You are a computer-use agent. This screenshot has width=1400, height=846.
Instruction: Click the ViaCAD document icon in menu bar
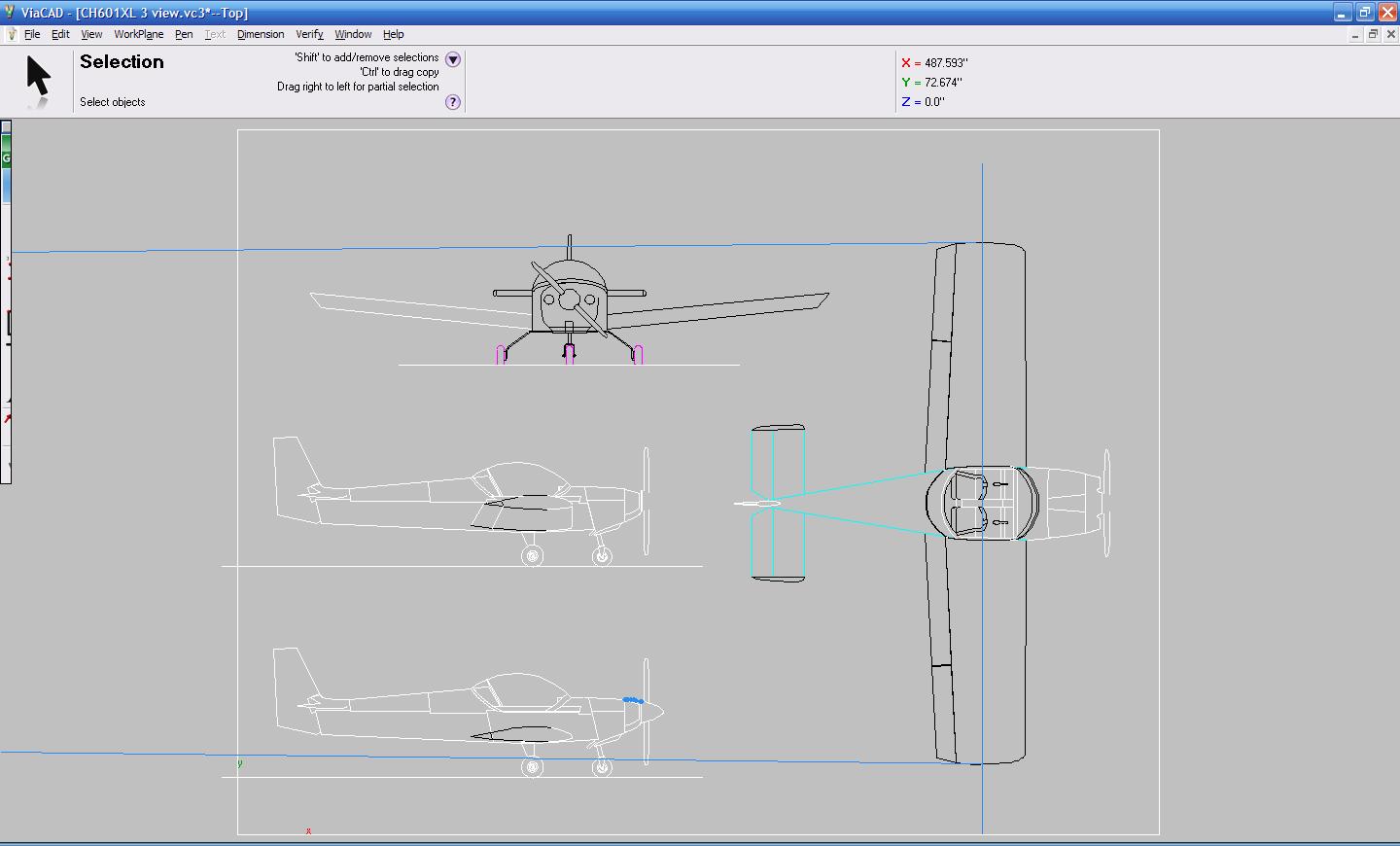[11, 34]
